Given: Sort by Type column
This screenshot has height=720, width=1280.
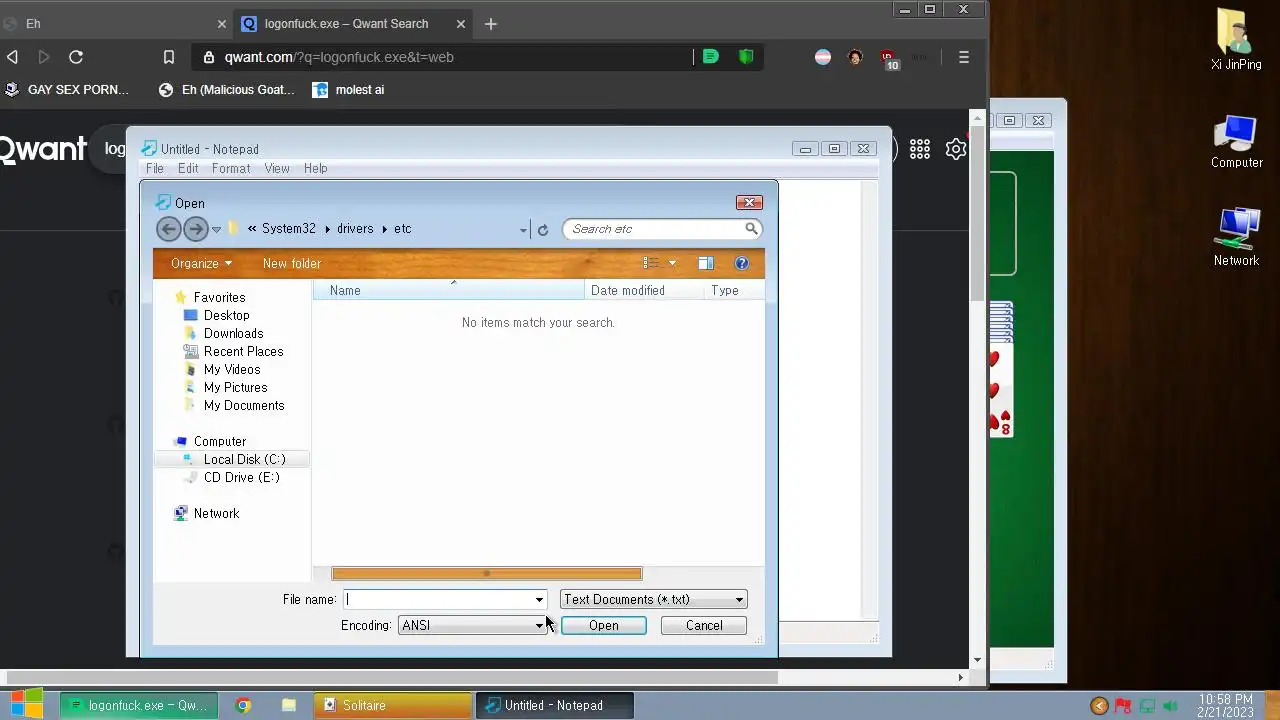Looking at the screenshot, I should (735, 291).
